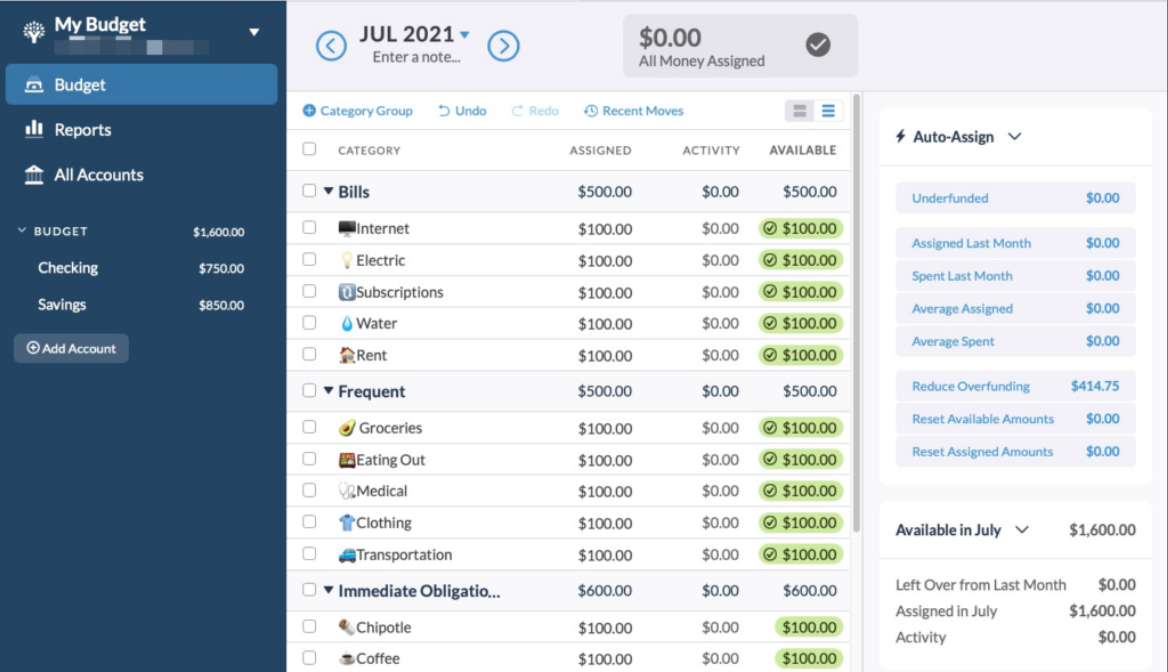
Task: Collapse the Budget accounts section
Action: (22, 231)
